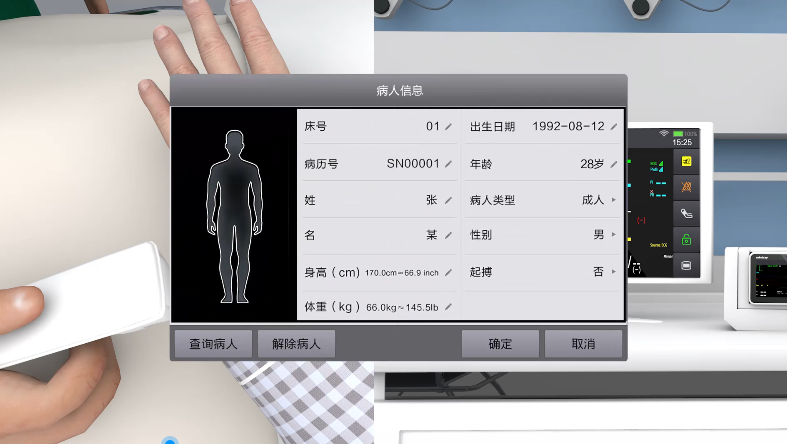787x444 pixels.
Task: Click the 解除病人 button
Action: point(296,344)
